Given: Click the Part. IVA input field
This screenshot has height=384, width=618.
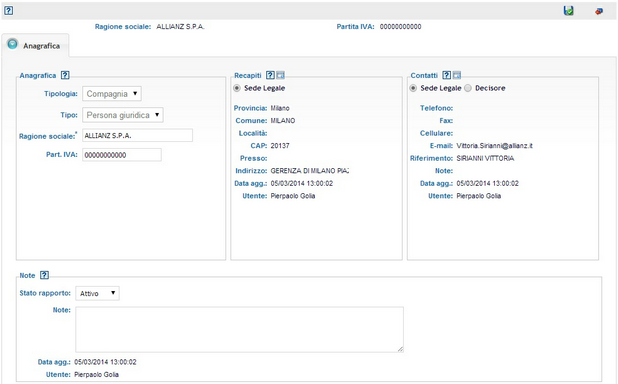Looking at the screenshot, I should point(122,155).
